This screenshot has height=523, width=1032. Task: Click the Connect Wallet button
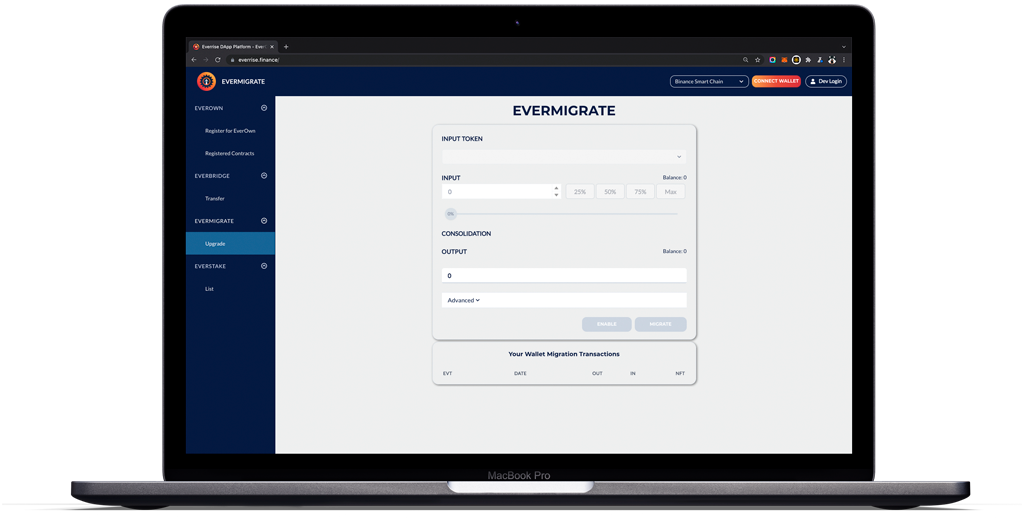point(776,81)
